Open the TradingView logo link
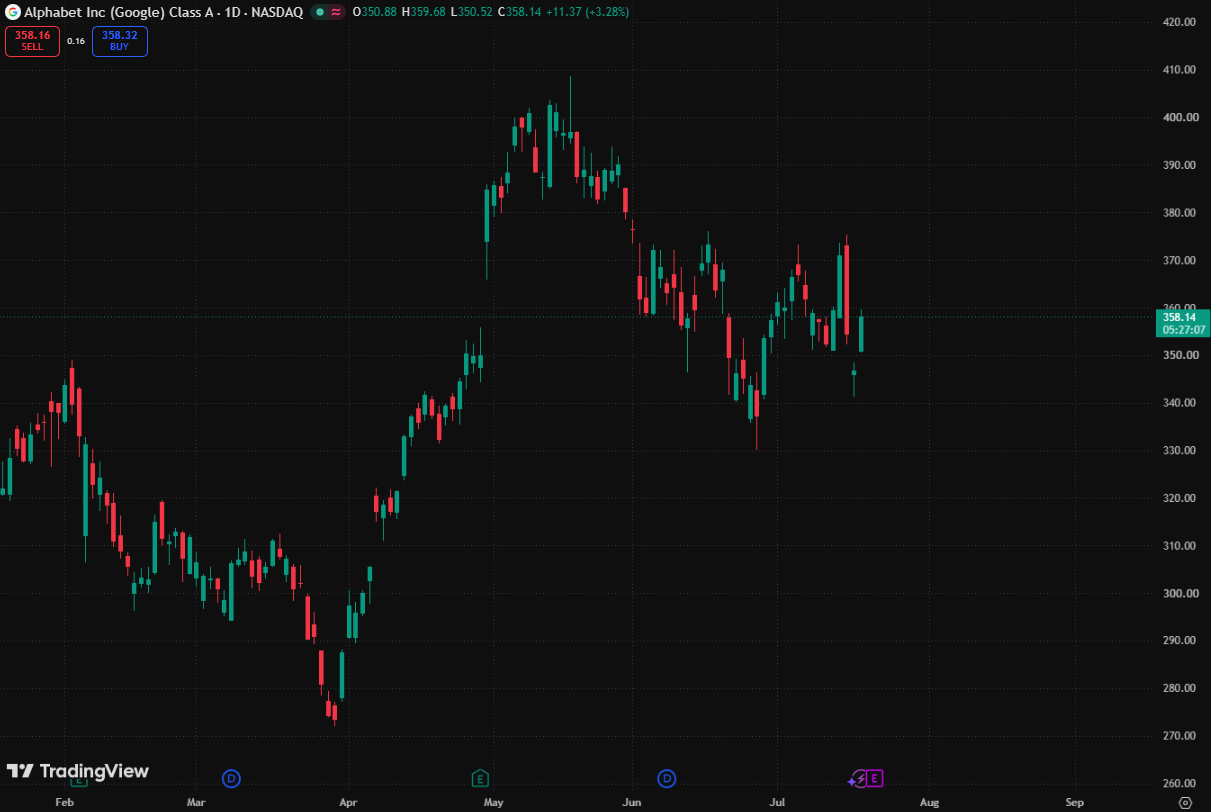1211x812 pixels. pyautogui.click(x=78, y=771)
